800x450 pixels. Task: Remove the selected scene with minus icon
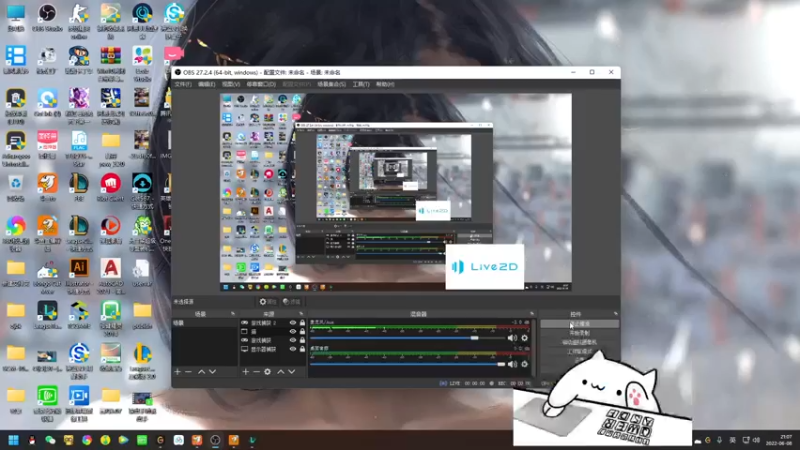point(188,371)
